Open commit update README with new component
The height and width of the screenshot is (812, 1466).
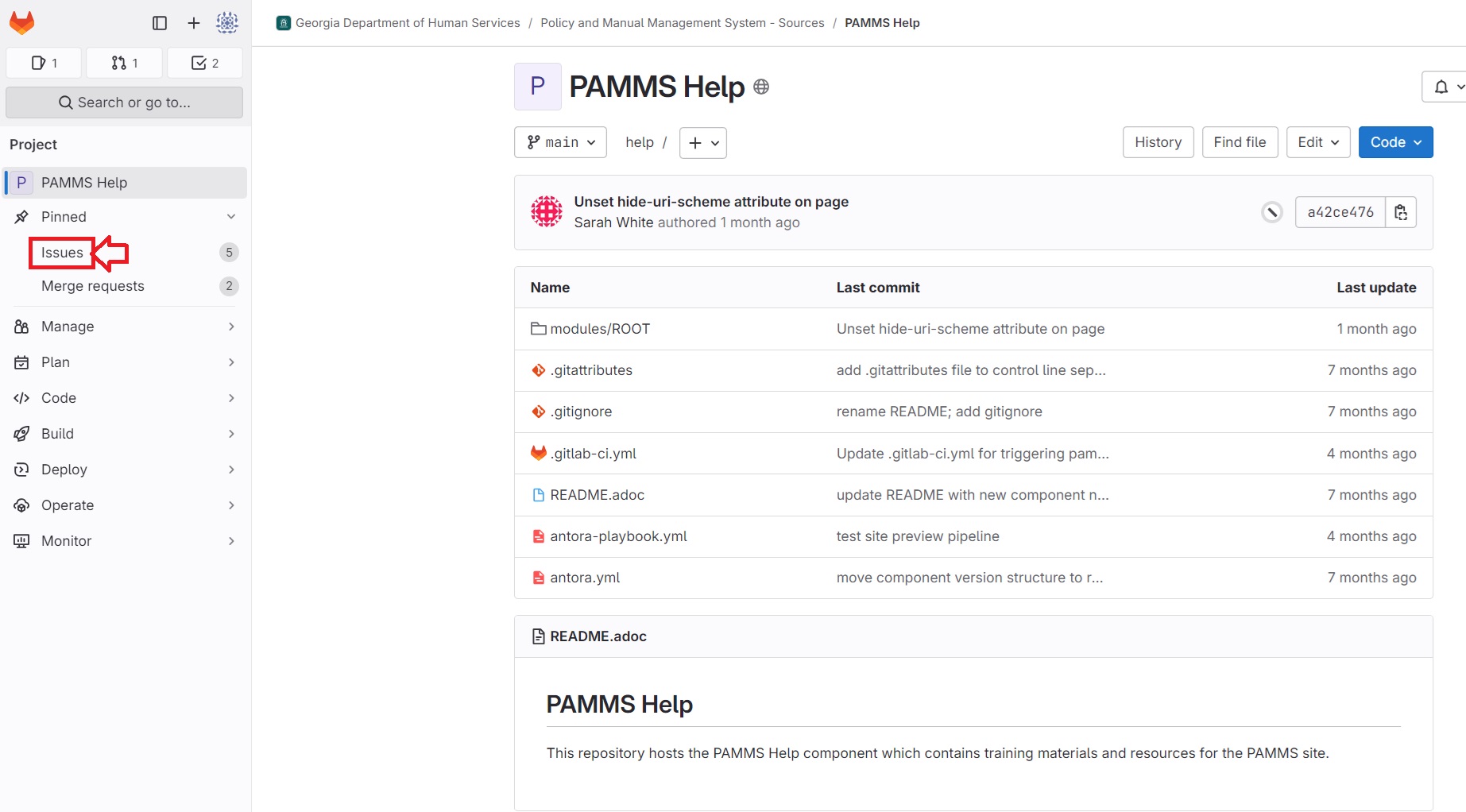click(x=973, y=495)
